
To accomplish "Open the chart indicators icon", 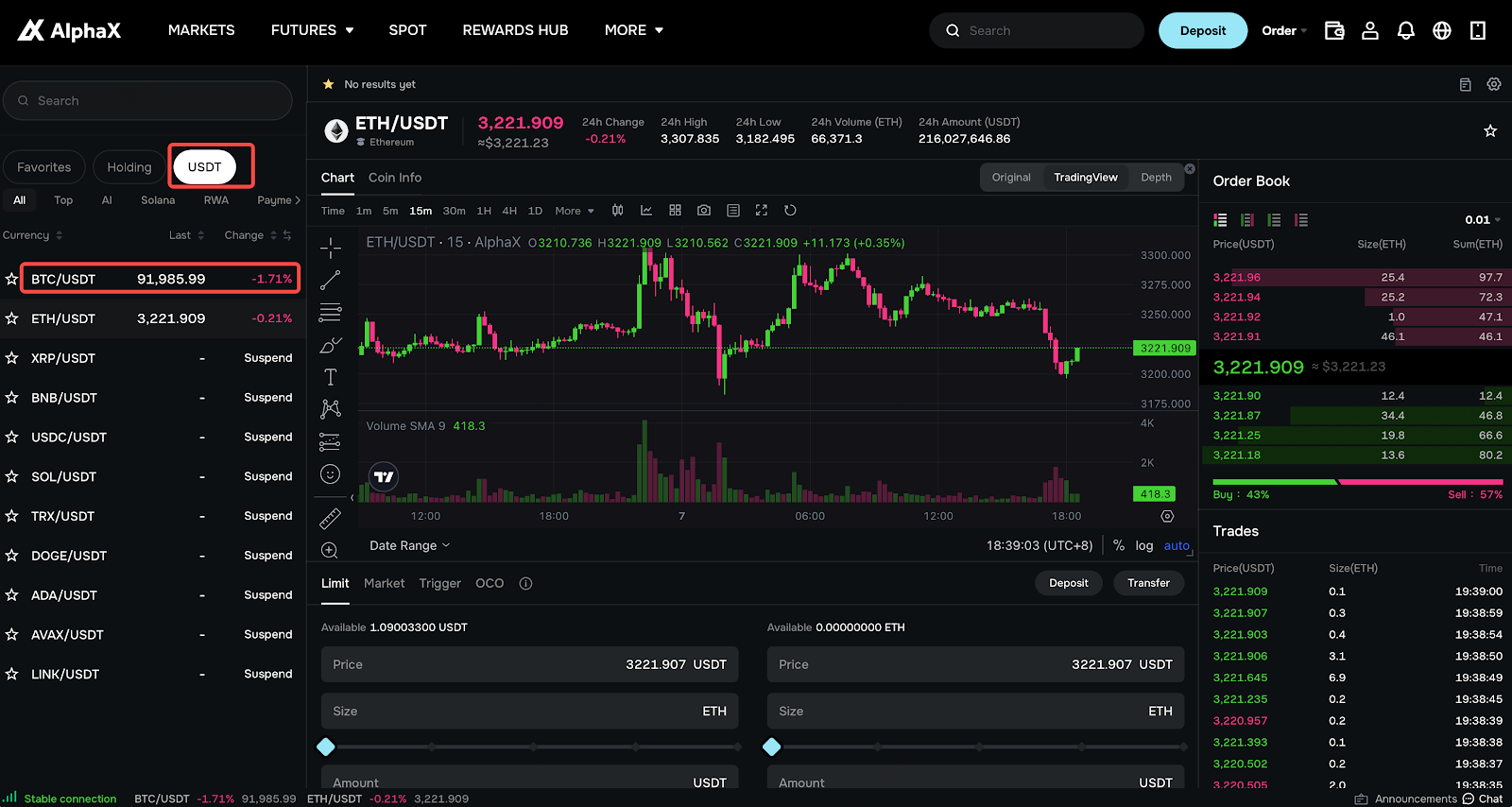I will point(646,211).
